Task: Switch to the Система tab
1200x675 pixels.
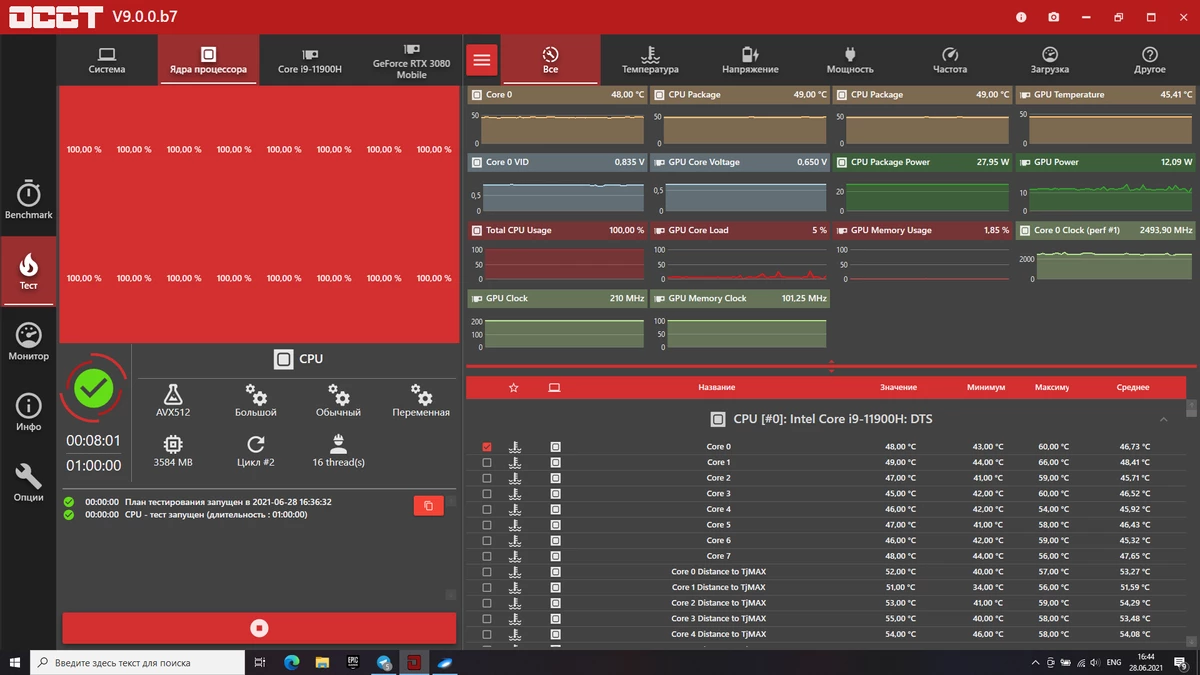Action: pyautogui.click(x=107, y=60)
